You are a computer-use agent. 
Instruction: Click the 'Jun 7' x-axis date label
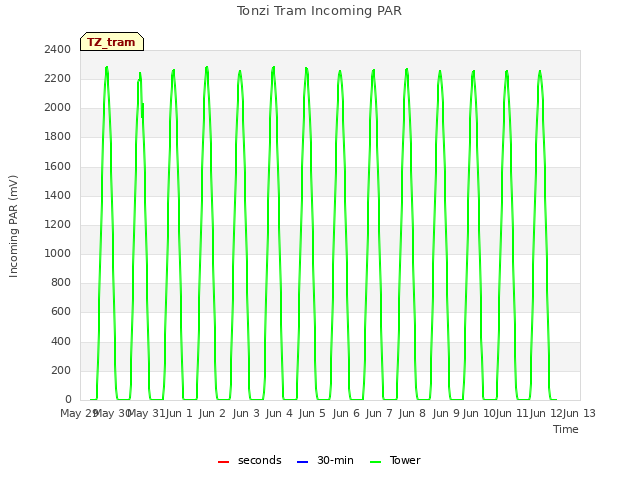click(379, 413)
